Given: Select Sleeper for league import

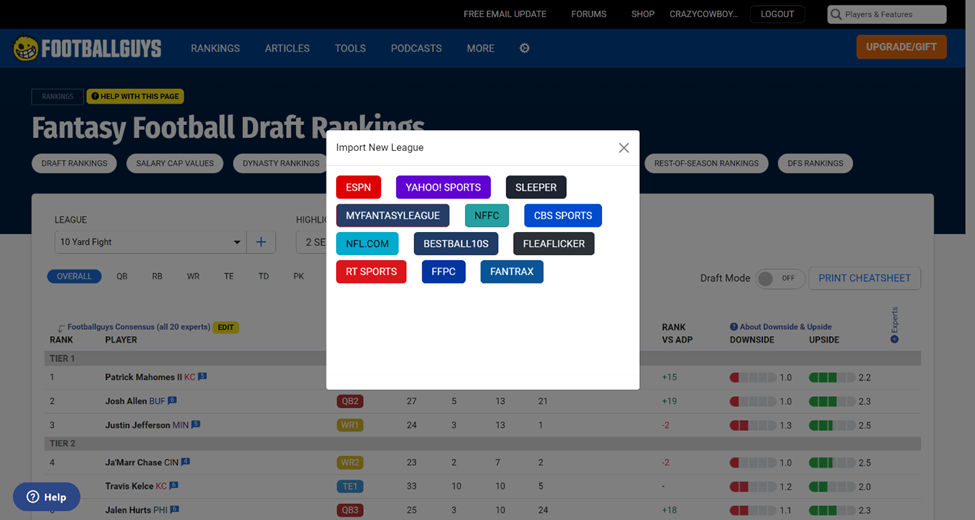Looking at the screenshot, I should tap(536, 187).
